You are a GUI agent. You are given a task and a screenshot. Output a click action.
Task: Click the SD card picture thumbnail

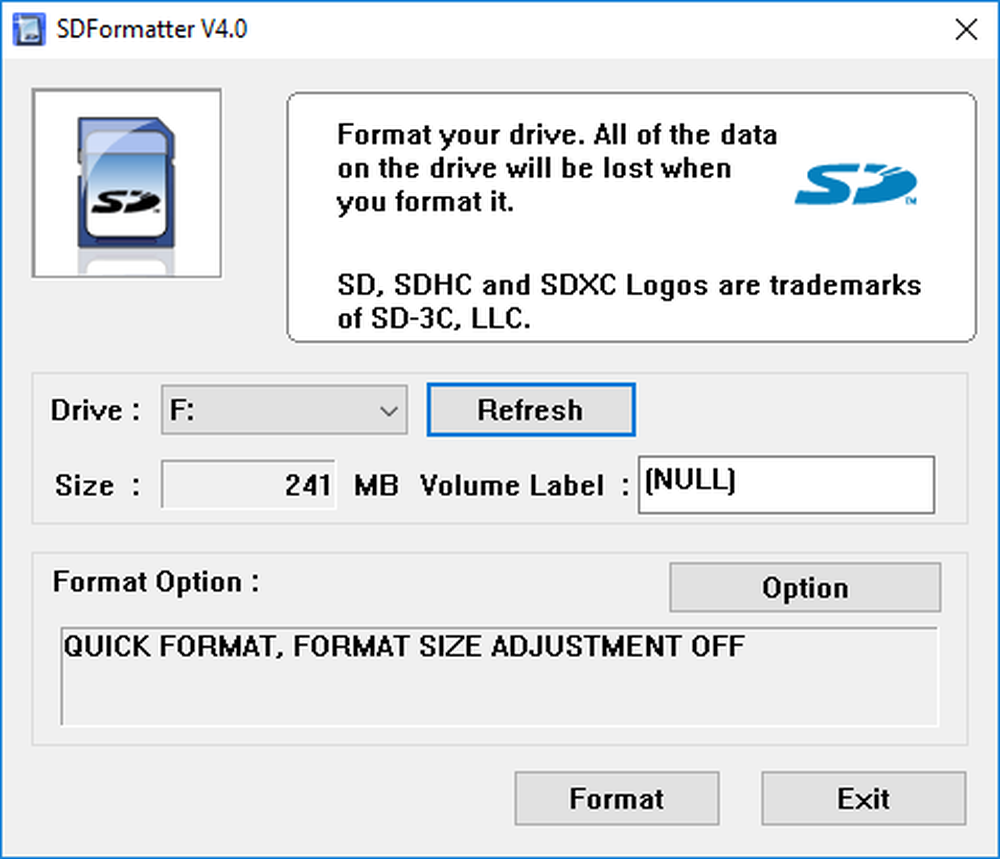[127, 184]
